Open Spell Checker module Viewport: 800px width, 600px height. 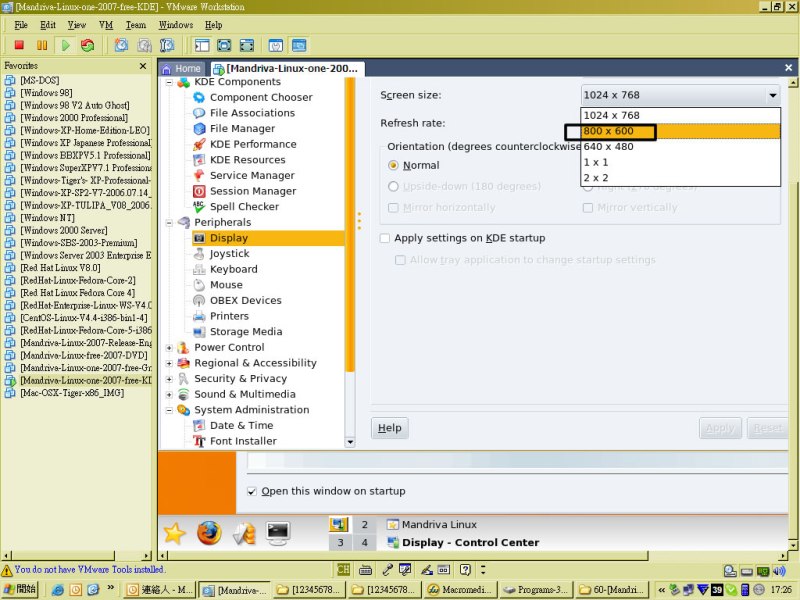click(244, 207)
